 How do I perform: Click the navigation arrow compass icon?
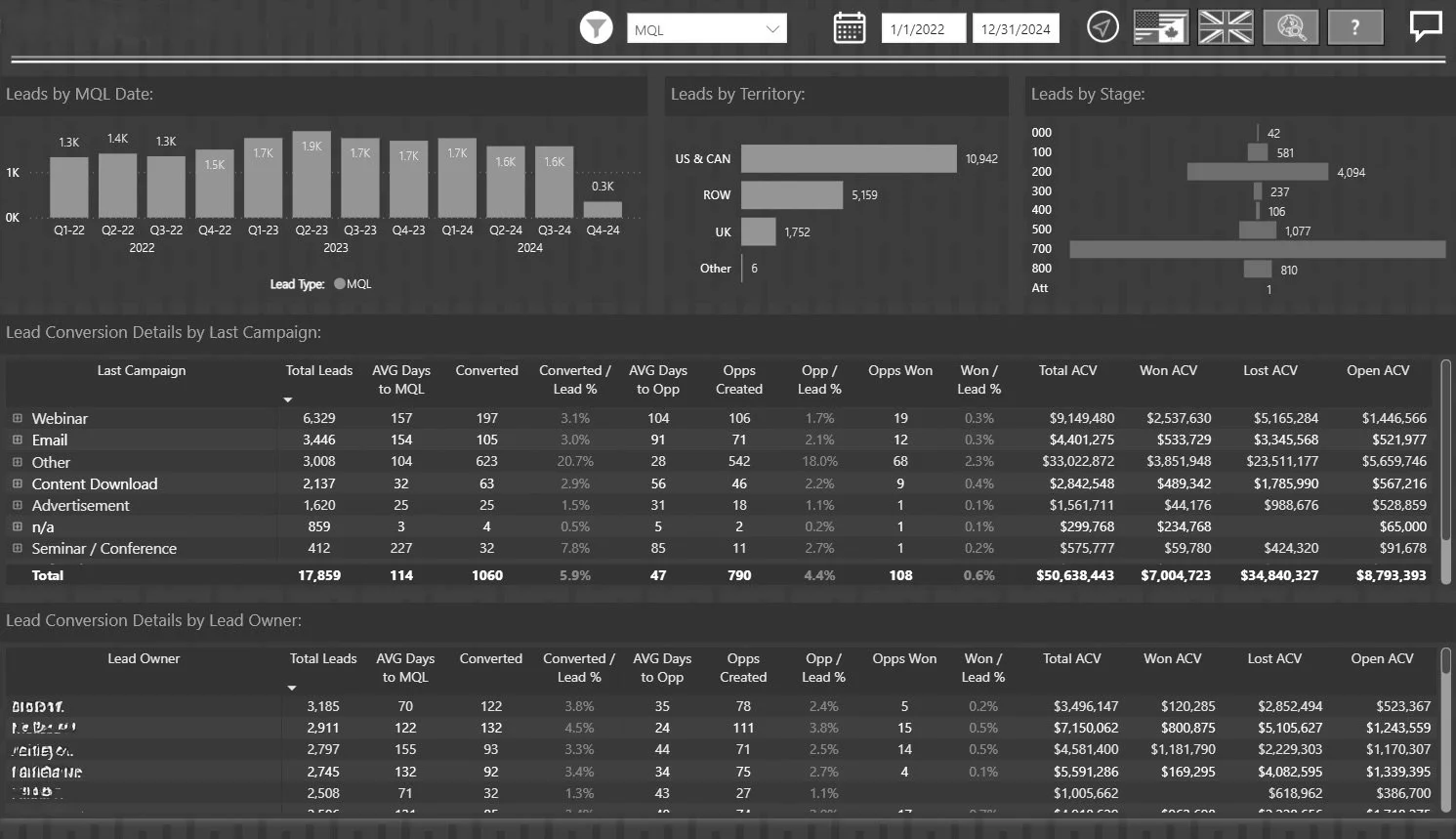click(1102, 27)
